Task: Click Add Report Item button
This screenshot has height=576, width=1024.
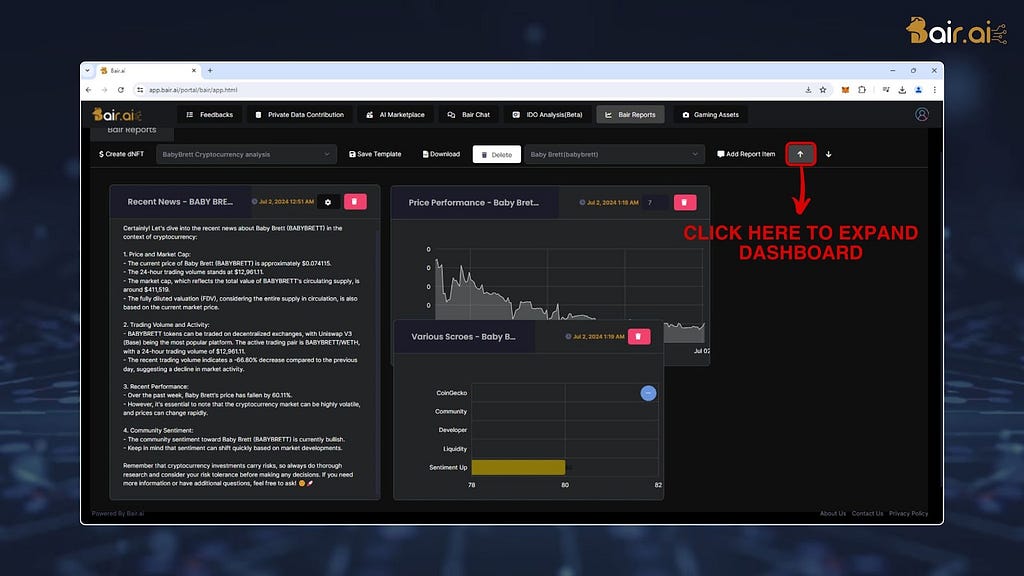Action: (x=746, y=154)
